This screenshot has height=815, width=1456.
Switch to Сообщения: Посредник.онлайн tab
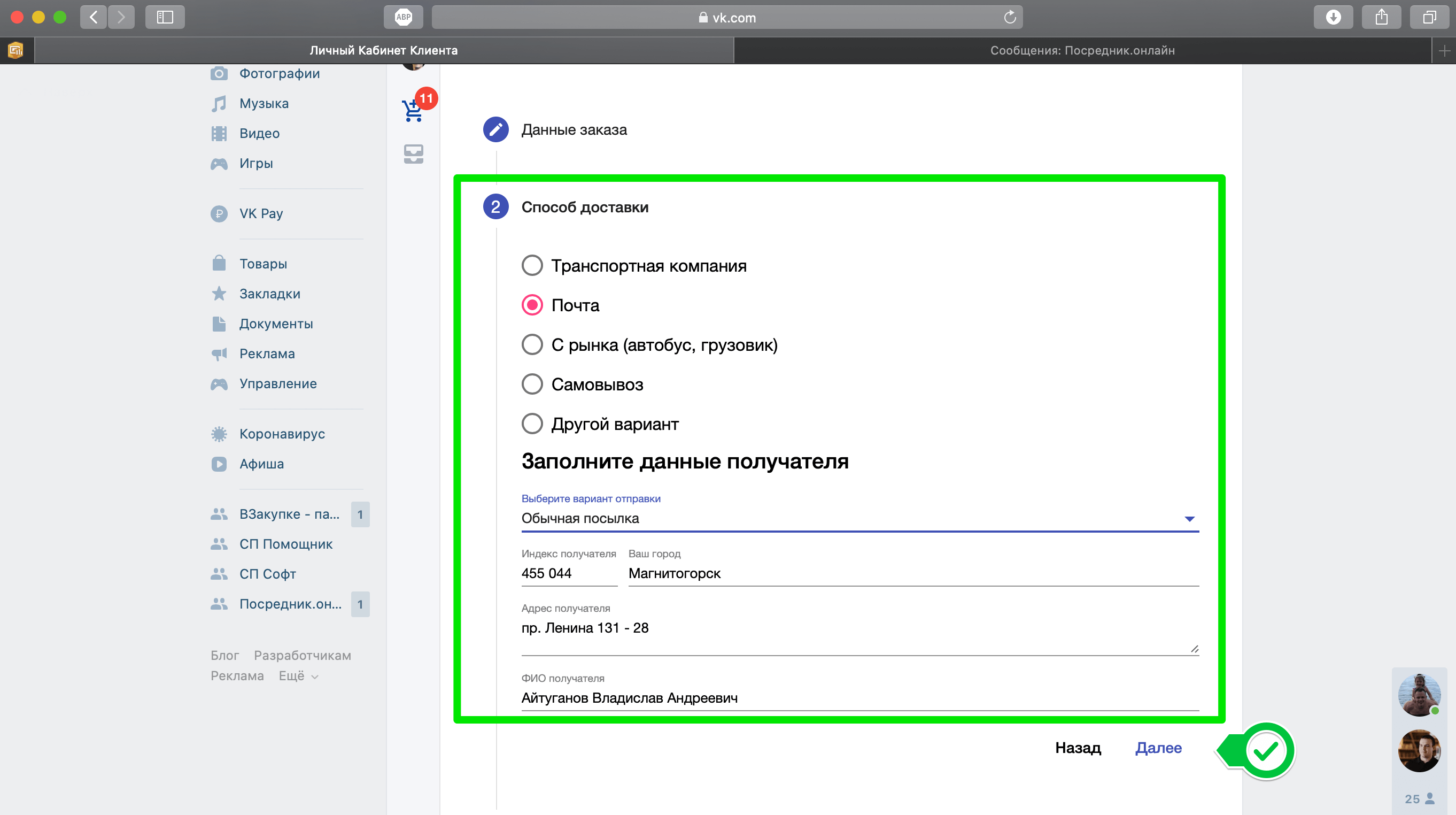tap(1082, 50)
